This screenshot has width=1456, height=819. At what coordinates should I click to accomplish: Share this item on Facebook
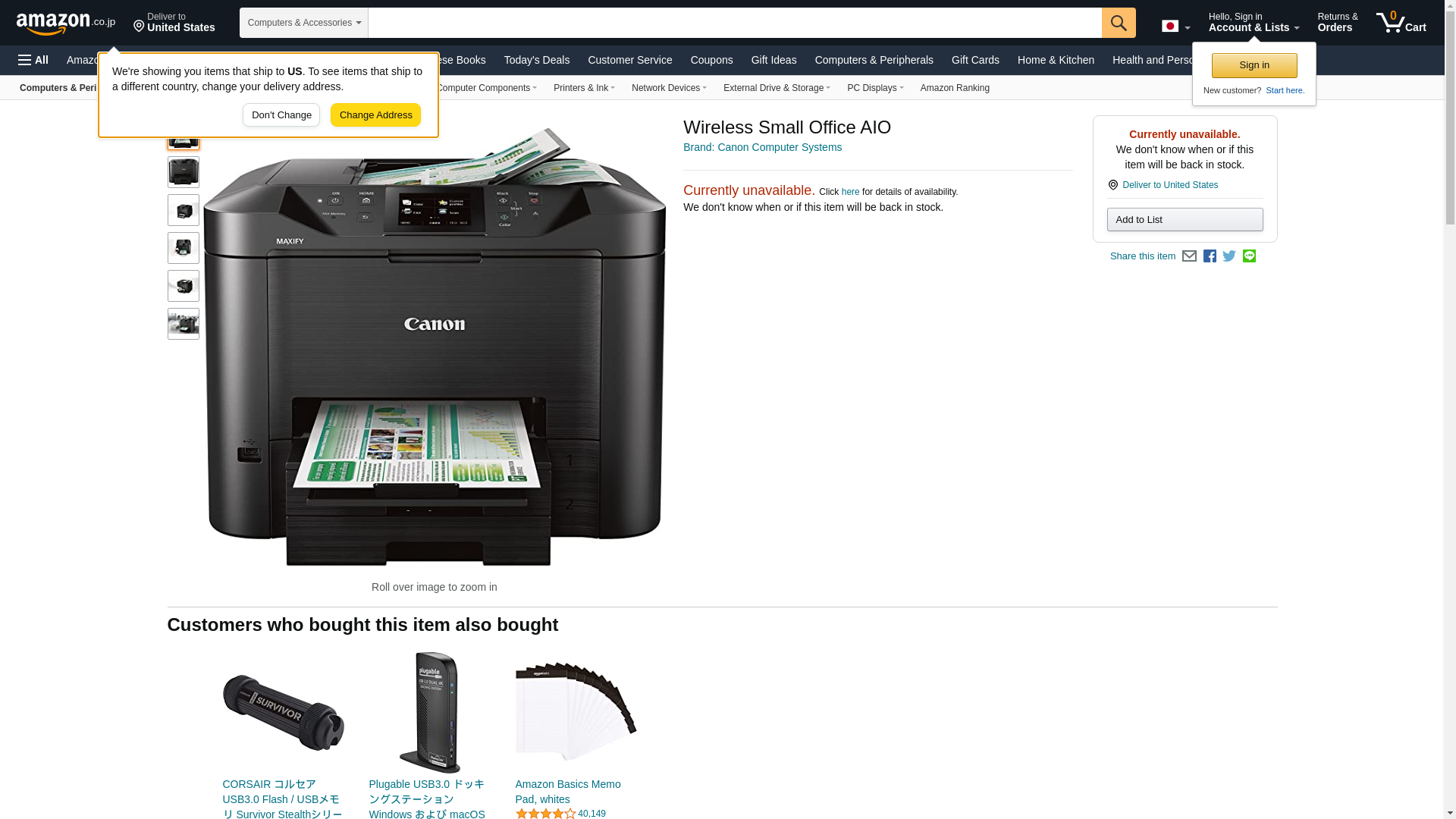click(1210, 256)
